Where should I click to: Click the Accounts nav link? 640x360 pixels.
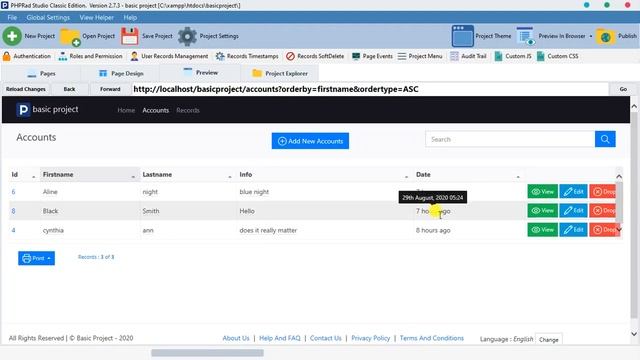(x=156, y=110)
